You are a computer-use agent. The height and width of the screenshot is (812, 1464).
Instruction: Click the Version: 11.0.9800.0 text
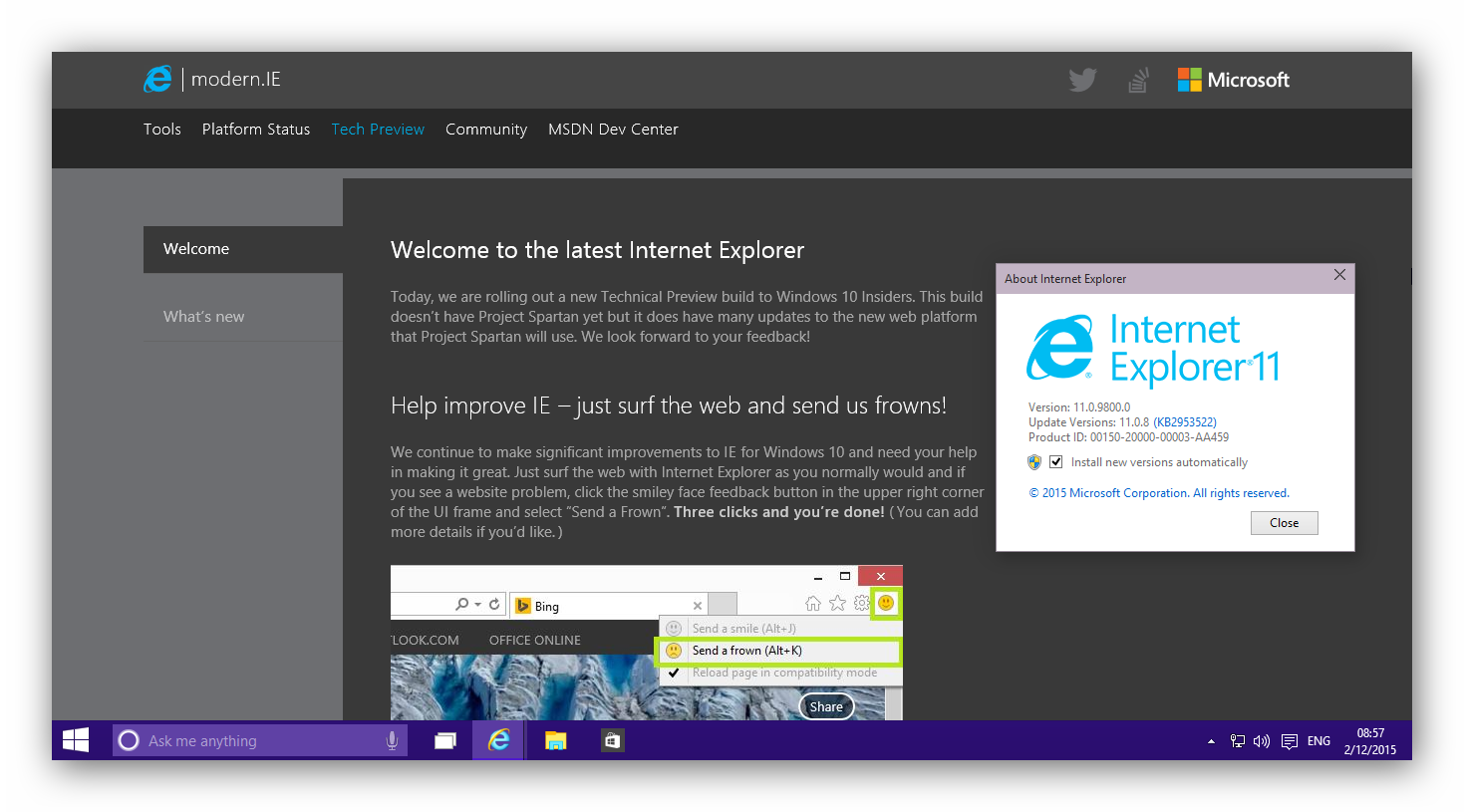[x=1079, y=407]
